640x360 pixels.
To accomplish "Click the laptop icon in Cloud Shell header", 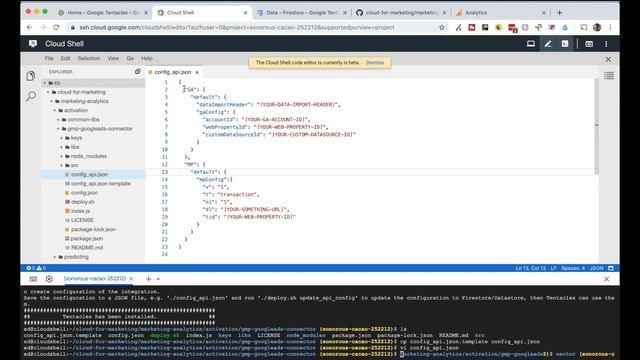I will coord(531,44).
